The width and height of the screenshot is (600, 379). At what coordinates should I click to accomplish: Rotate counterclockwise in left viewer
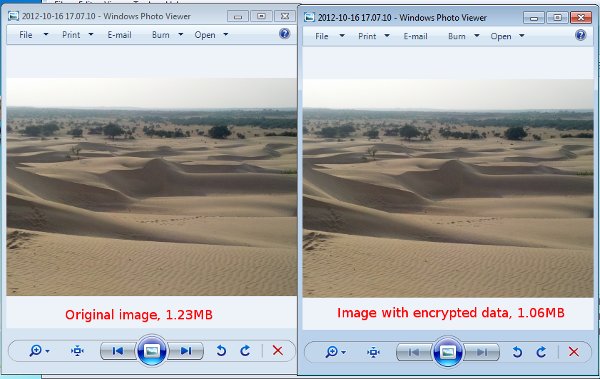click(x=221, y=351)
